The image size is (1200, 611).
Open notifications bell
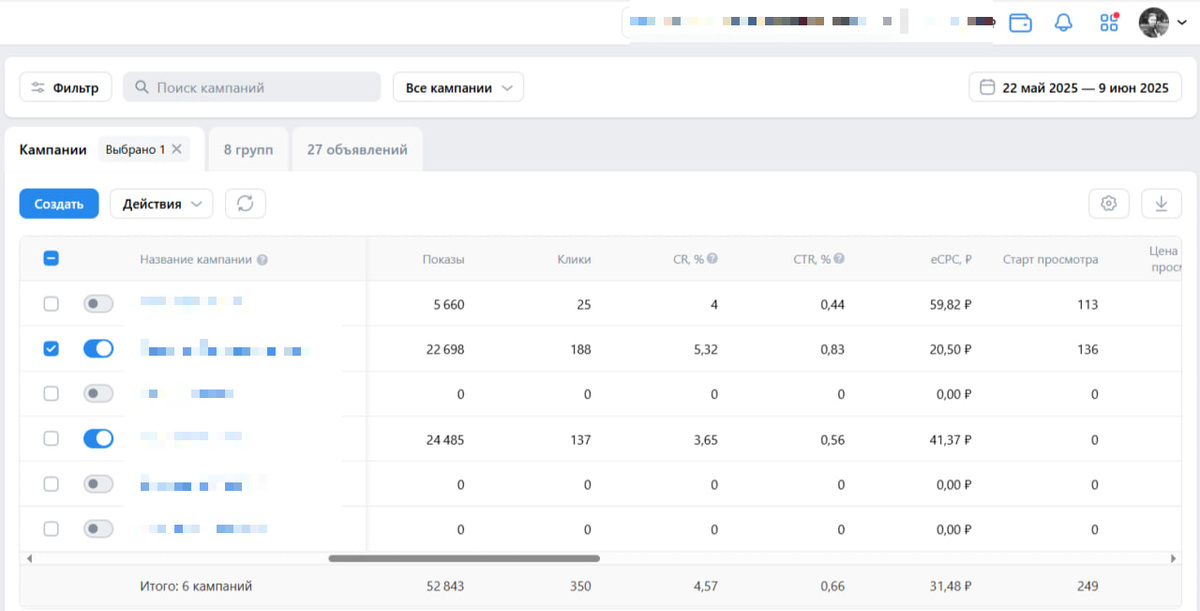coord(1064,22)
